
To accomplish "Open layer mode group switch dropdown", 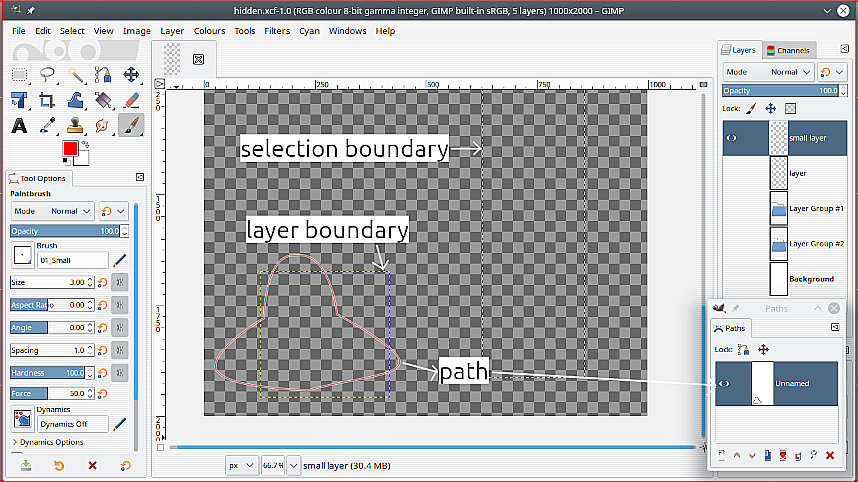I will [x=832, y=72].
